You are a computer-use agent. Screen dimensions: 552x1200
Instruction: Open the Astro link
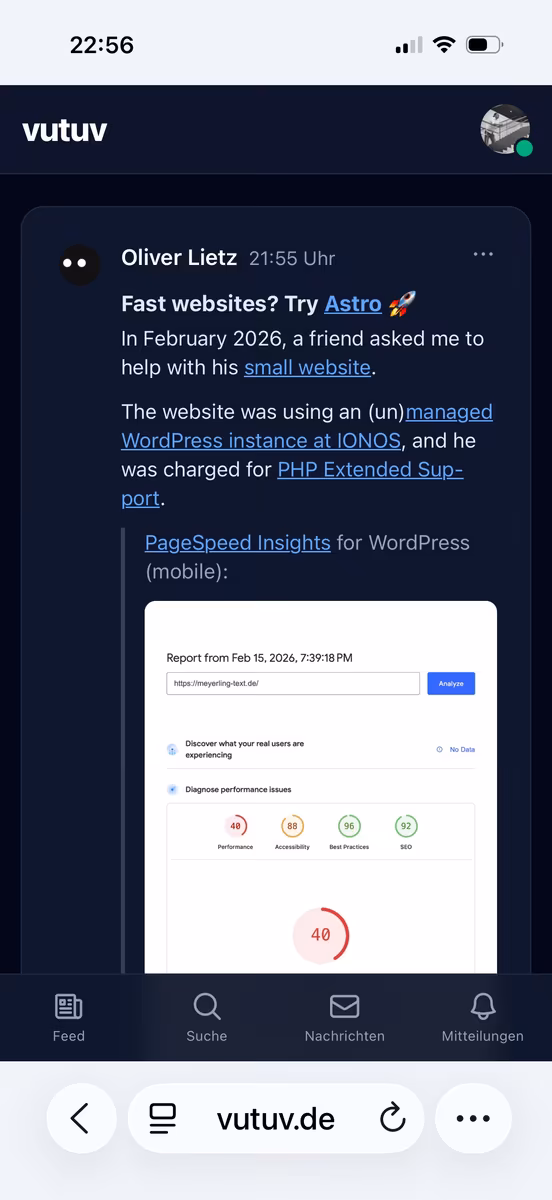pos(353,304)
